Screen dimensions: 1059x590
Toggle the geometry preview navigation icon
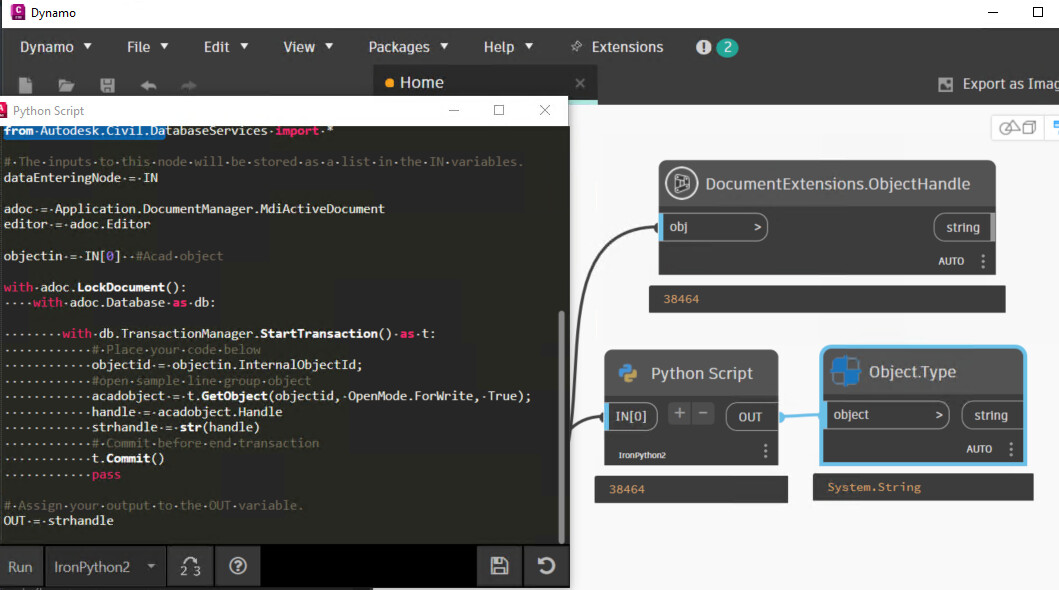1018,127
